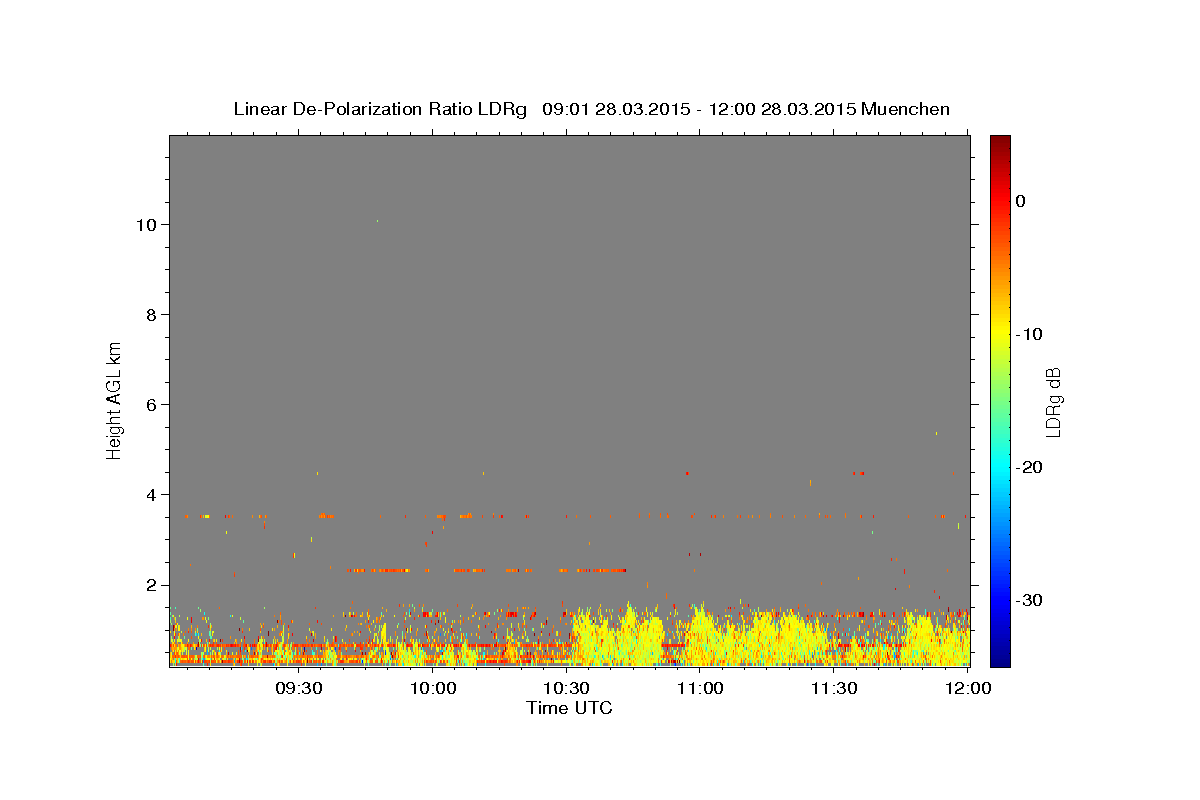Viewport: 1200px width, 800px height.
Task: Click the 'Time UTC' axis label
Action: click(569, 708)
